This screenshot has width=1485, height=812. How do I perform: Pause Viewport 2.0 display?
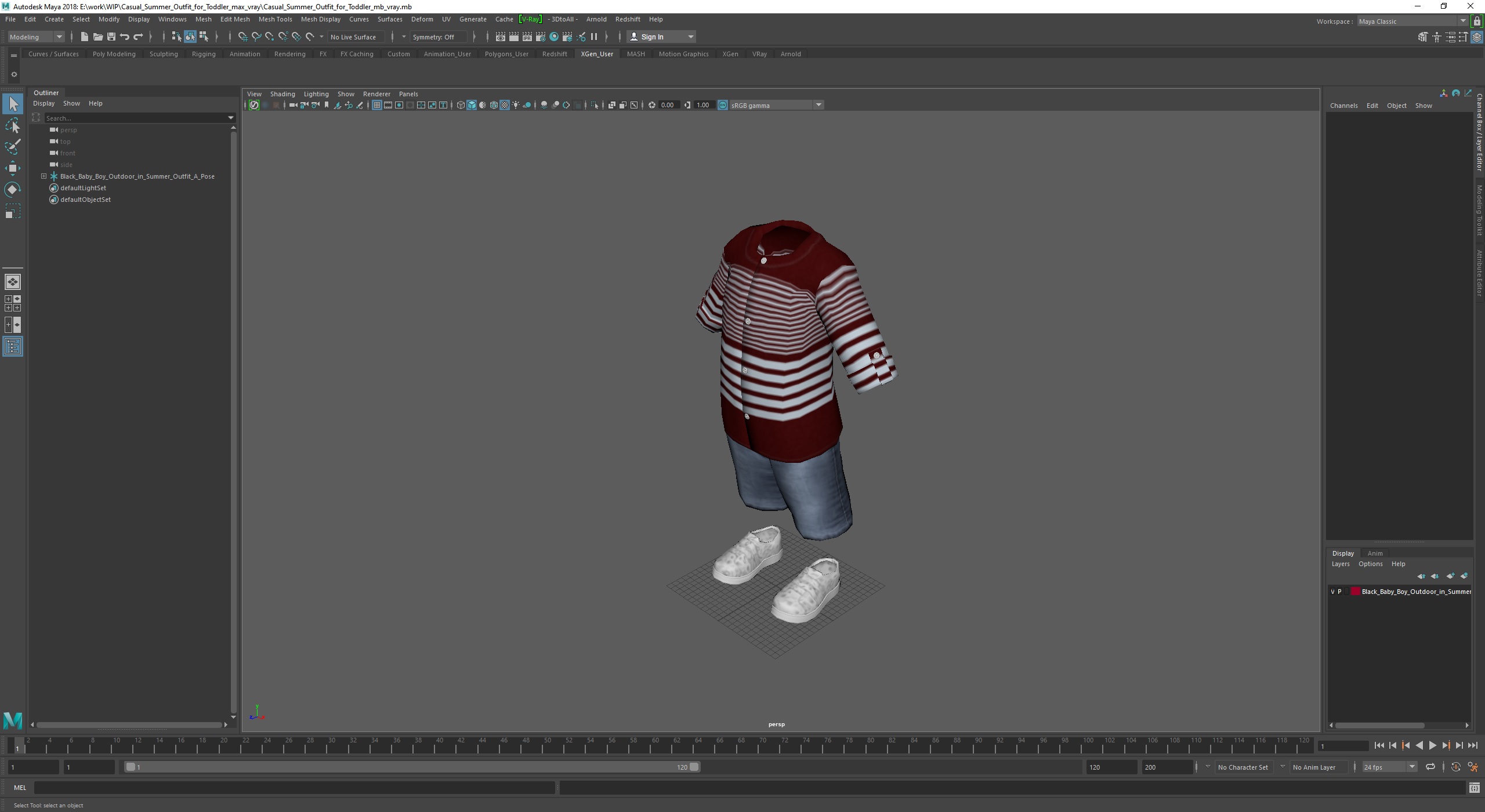(594, 37)
